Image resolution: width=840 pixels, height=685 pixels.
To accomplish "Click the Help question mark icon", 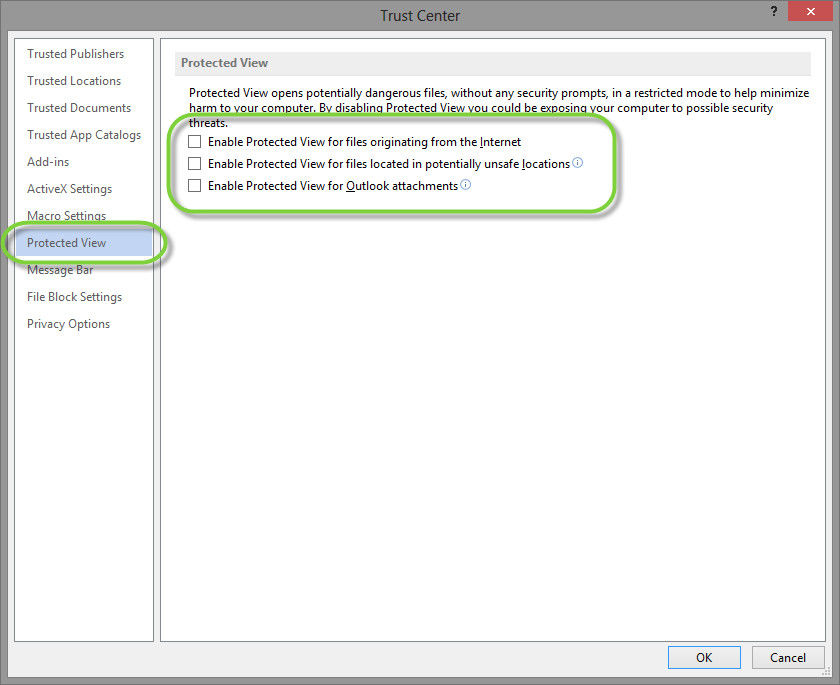I will 774,11.
